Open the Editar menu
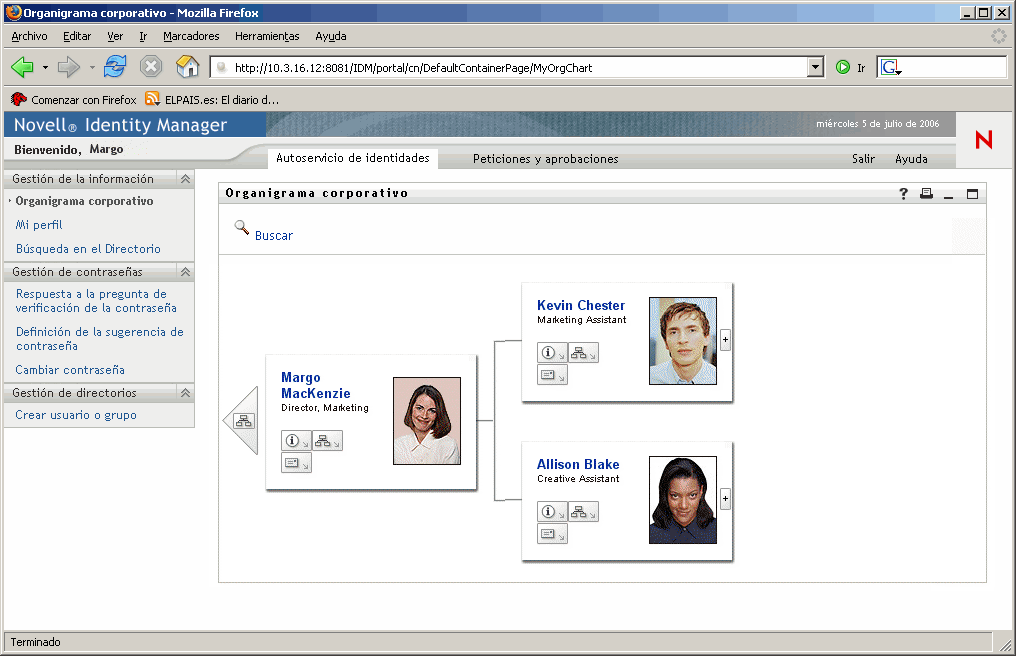This screenshot has height=656, width=1016. pos(77,36)
